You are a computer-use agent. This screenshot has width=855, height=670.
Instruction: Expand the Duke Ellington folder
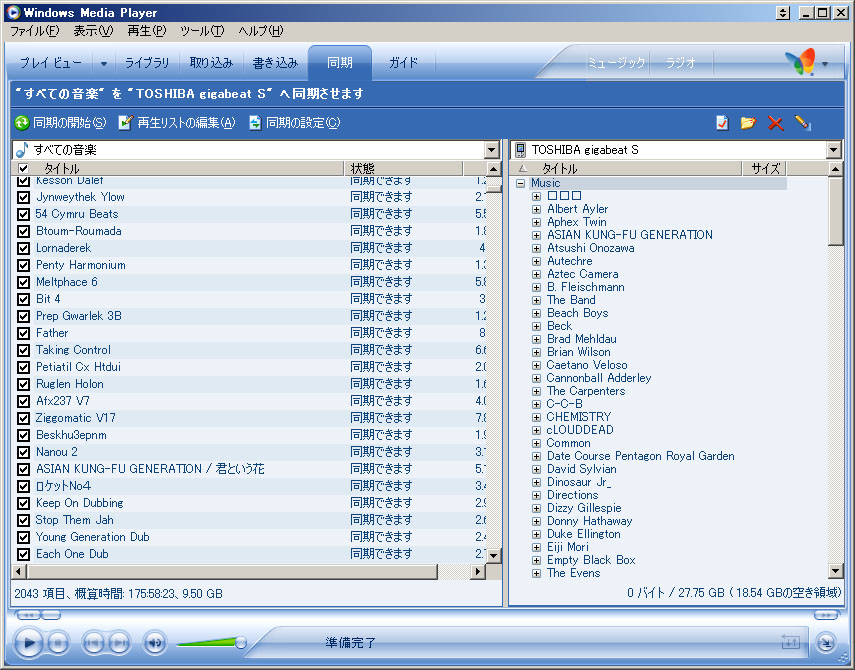537,534
